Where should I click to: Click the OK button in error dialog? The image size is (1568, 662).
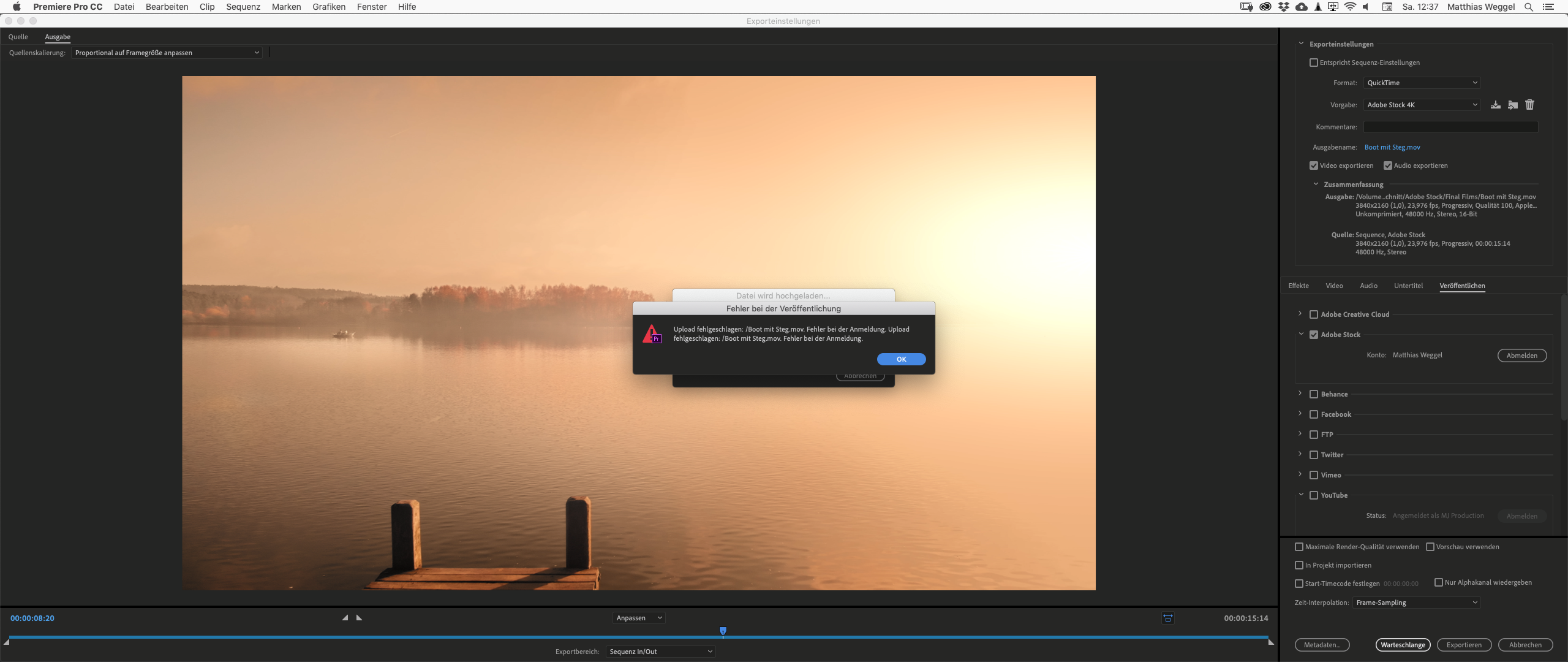[901, 359]
